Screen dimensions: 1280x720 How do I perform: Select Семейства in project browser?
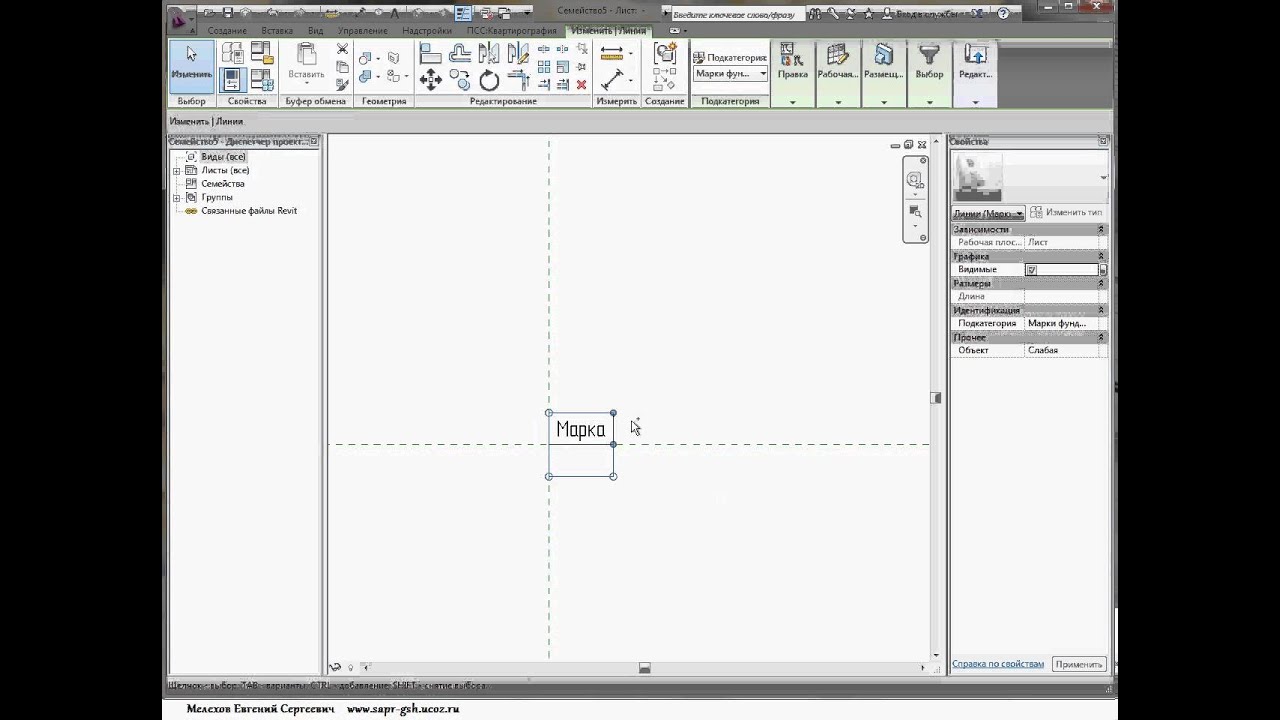coord(222,184)
